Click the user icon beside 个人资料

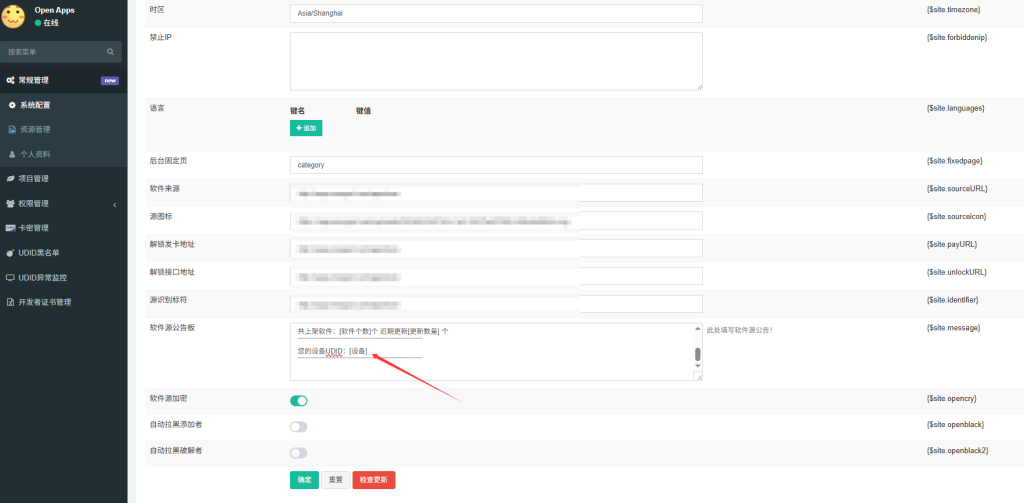[x=12, y=154]
